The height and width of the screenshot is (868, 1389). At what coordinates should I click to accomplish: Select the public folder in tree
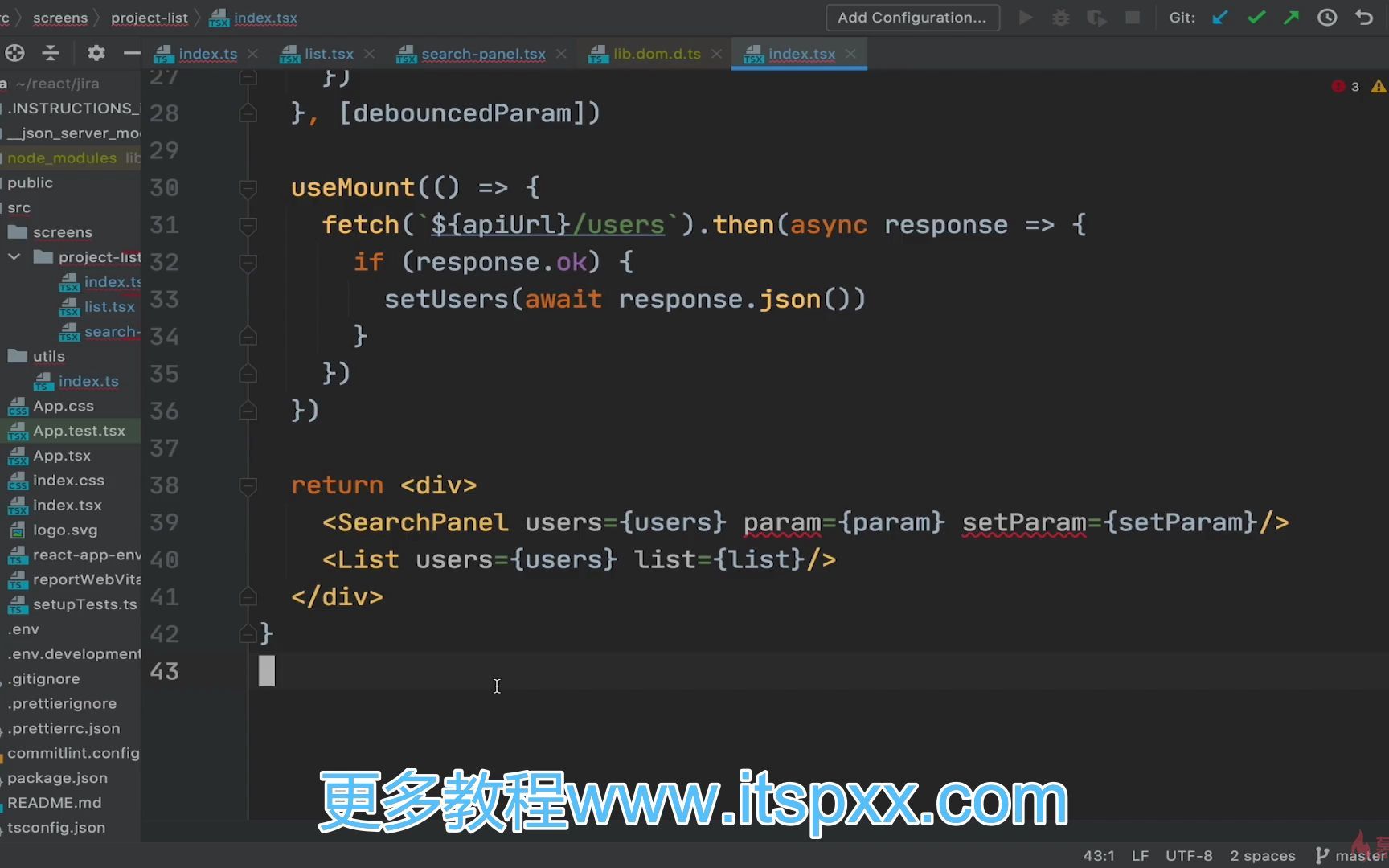click(30, 182)
